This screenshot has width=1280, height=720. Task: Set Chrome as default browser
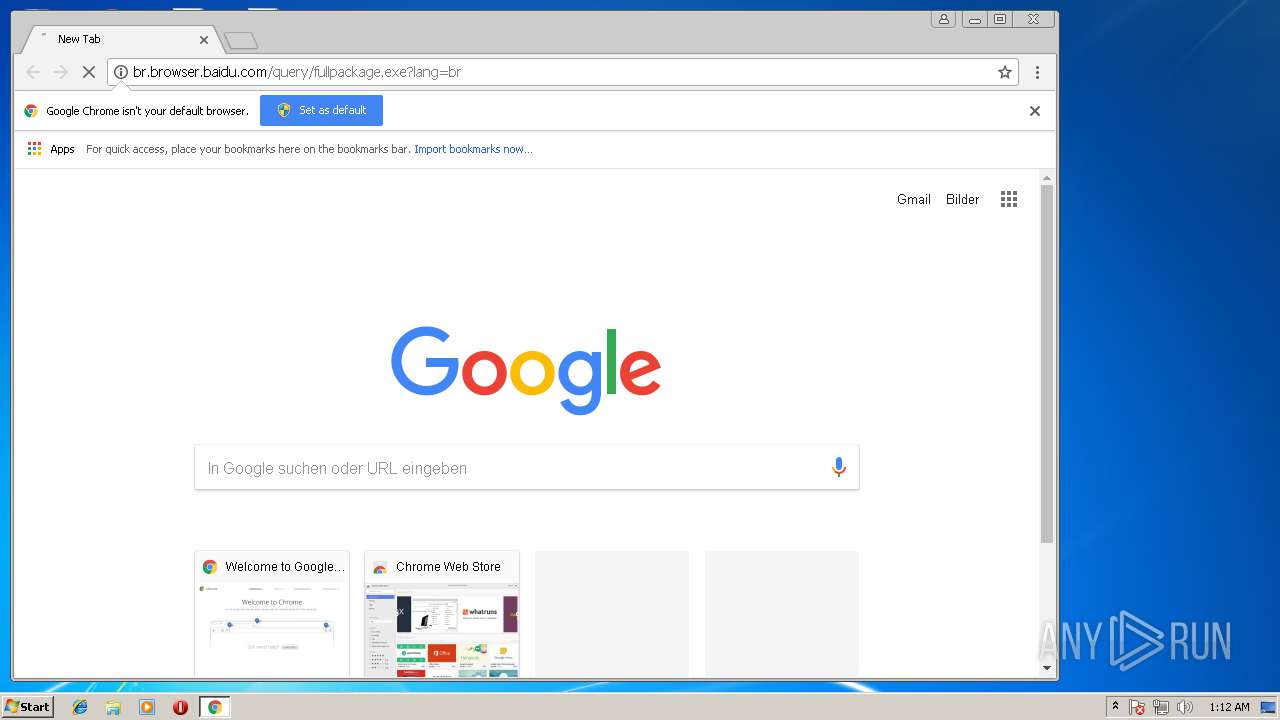(321, 110)
